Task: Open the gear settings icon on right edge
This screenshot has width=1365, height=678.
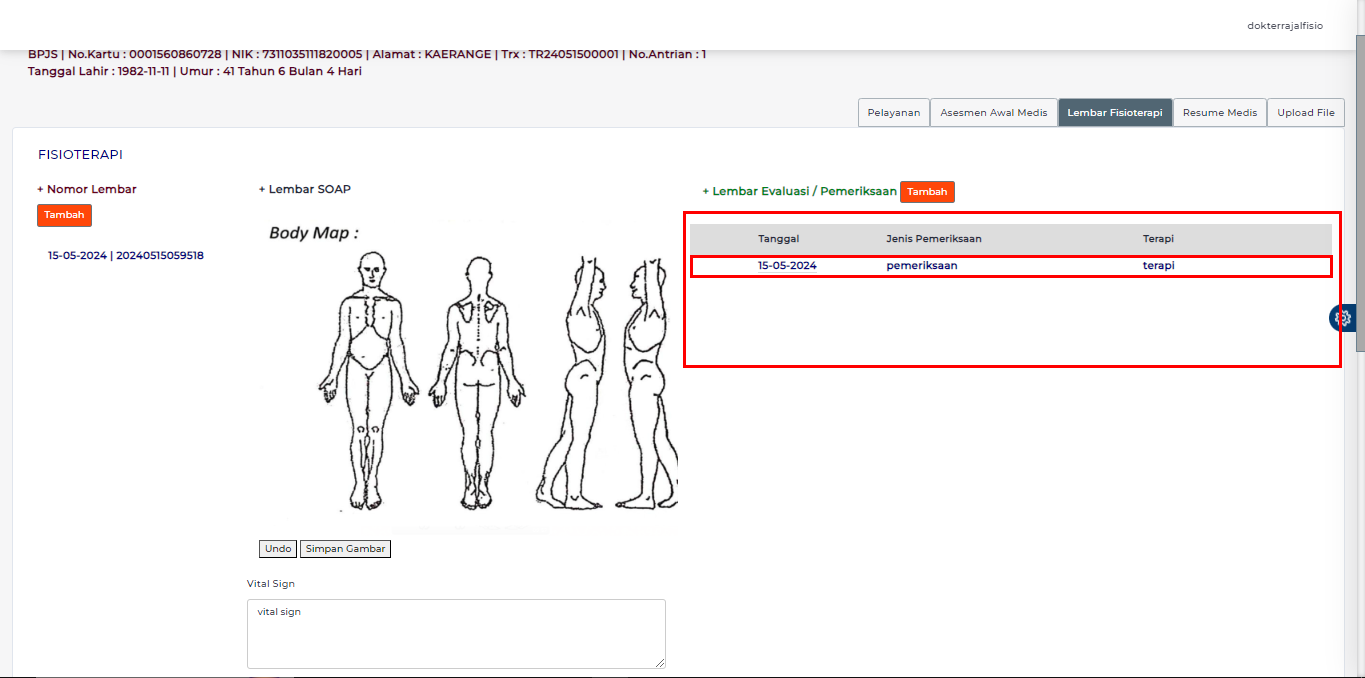Action: [1342, 318]
